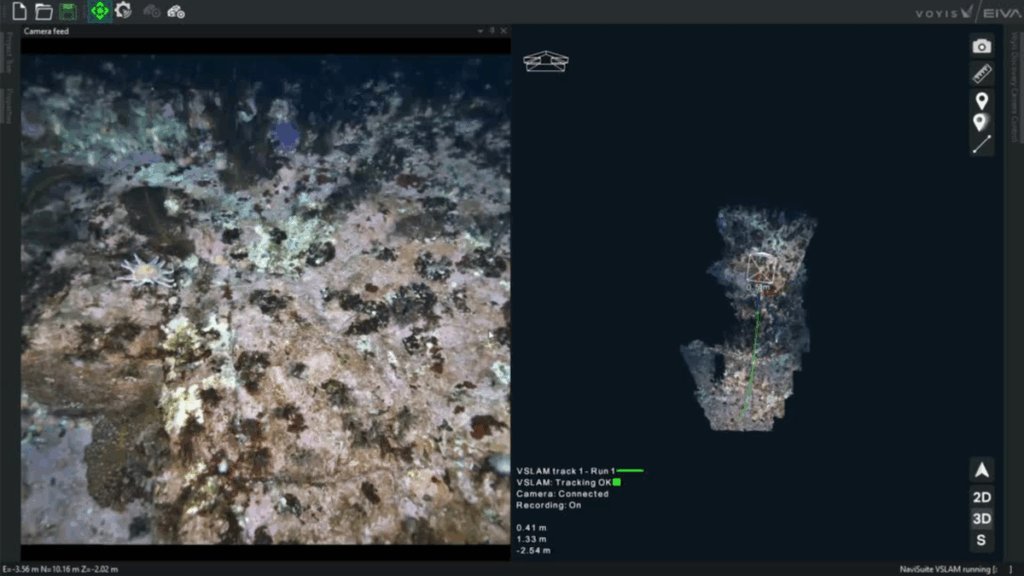Select the ruler measurement tool

(x=982, y=73)
